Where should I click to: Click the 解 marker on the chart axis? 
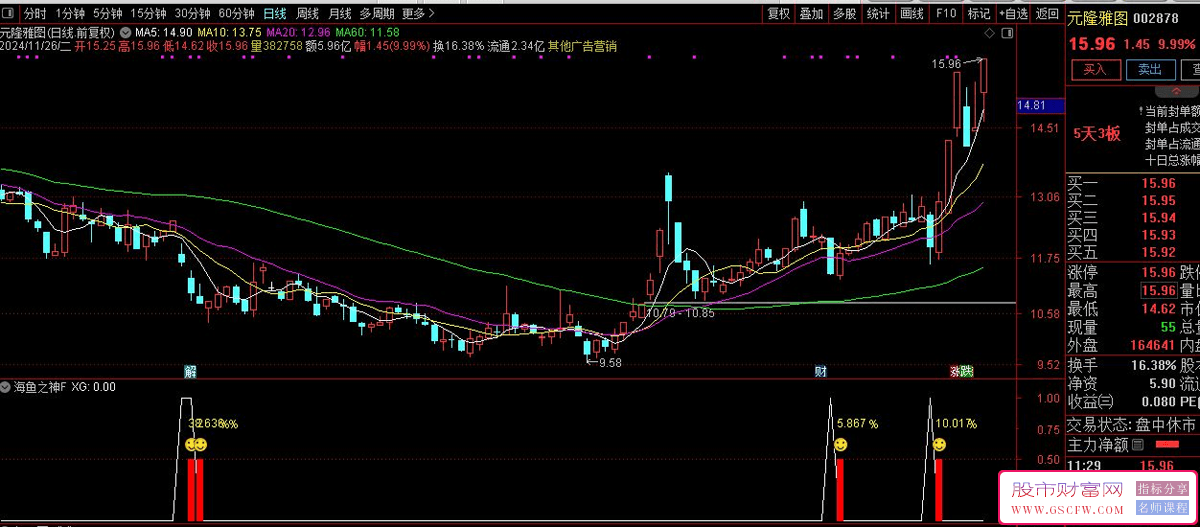coord(190,371)
